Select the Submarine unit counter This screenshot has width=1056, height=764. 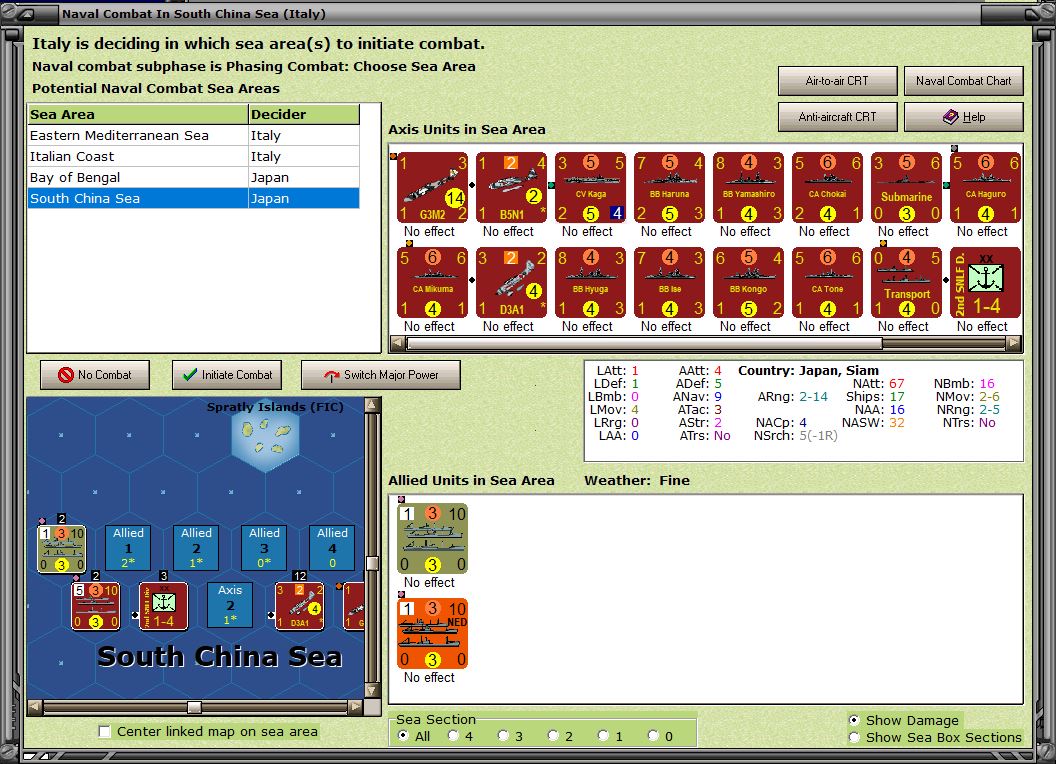tap(906, 187)
